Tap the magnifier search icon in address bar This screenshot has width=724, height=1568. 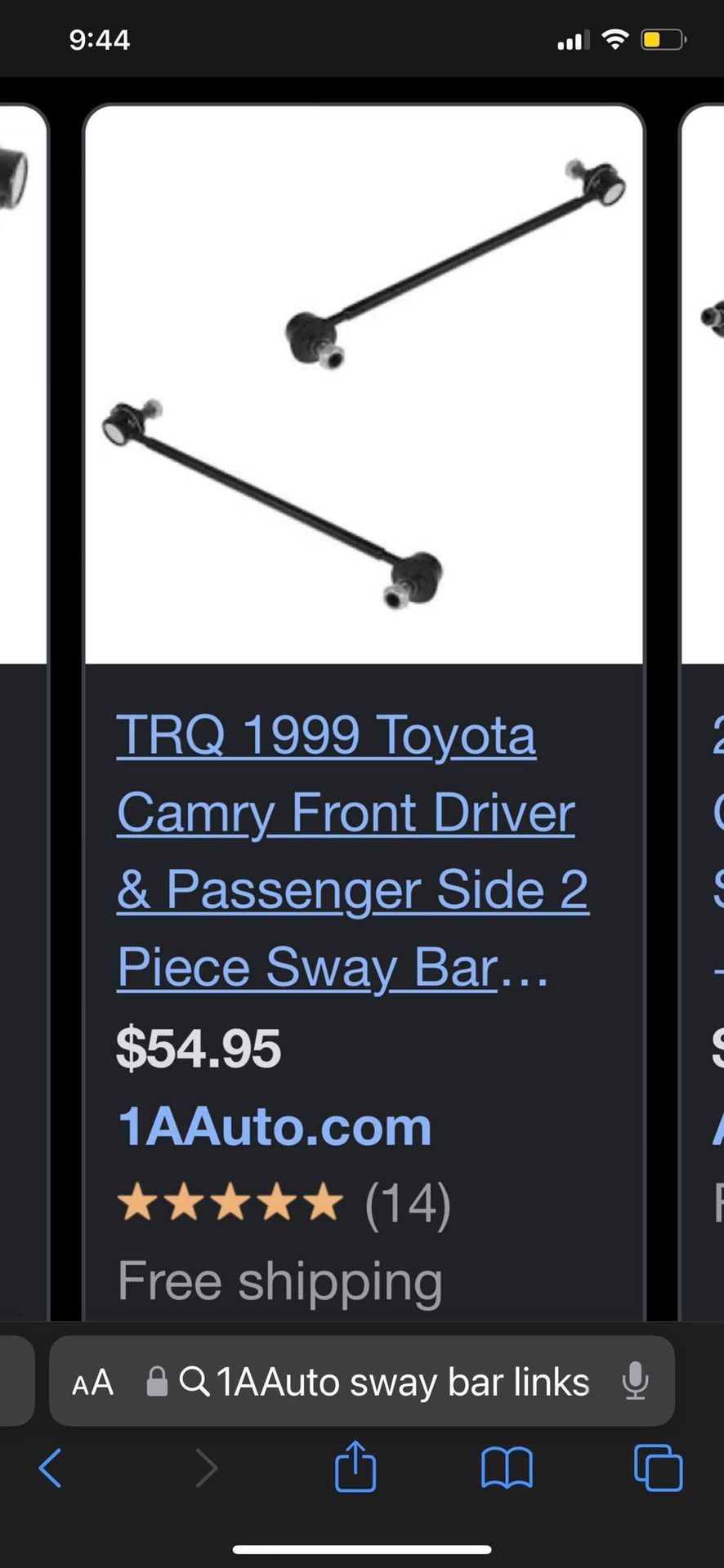pos(194,1382)
